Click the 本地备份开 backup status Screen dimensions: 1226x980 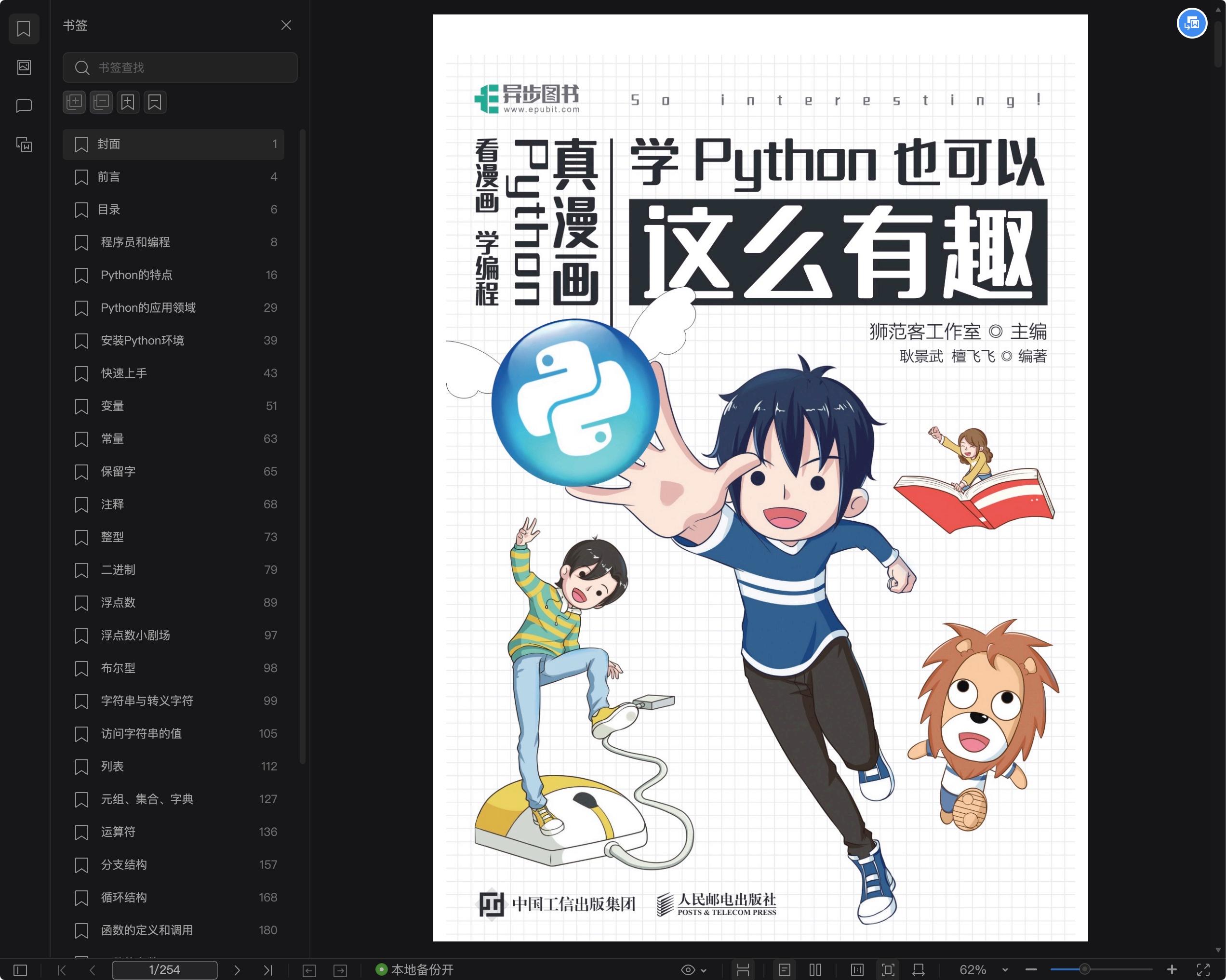[x=414, y=970]
